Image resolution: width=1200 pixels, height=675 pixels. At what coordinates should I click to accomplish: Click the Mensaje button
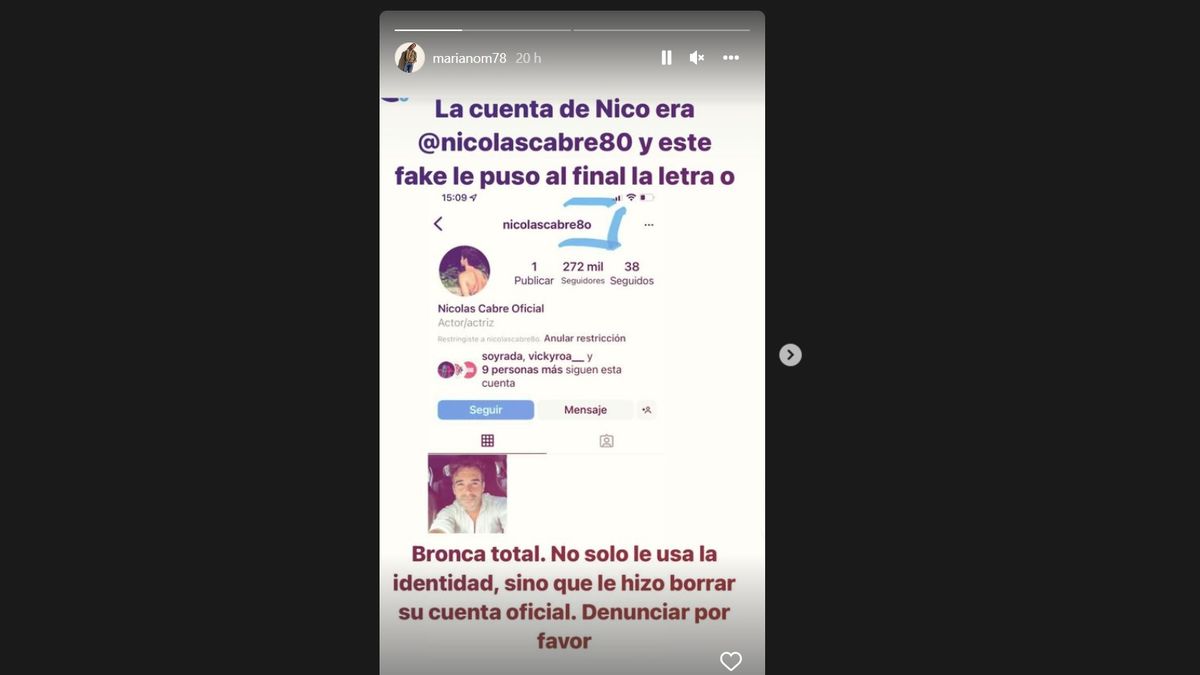coord(585,410)
